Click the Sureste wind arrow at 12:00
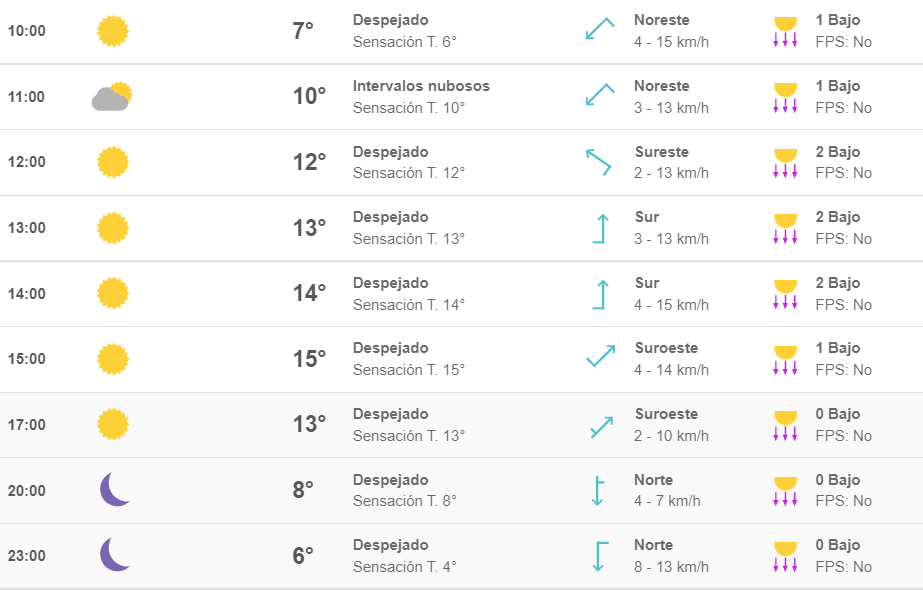 (x=599, y=163)
